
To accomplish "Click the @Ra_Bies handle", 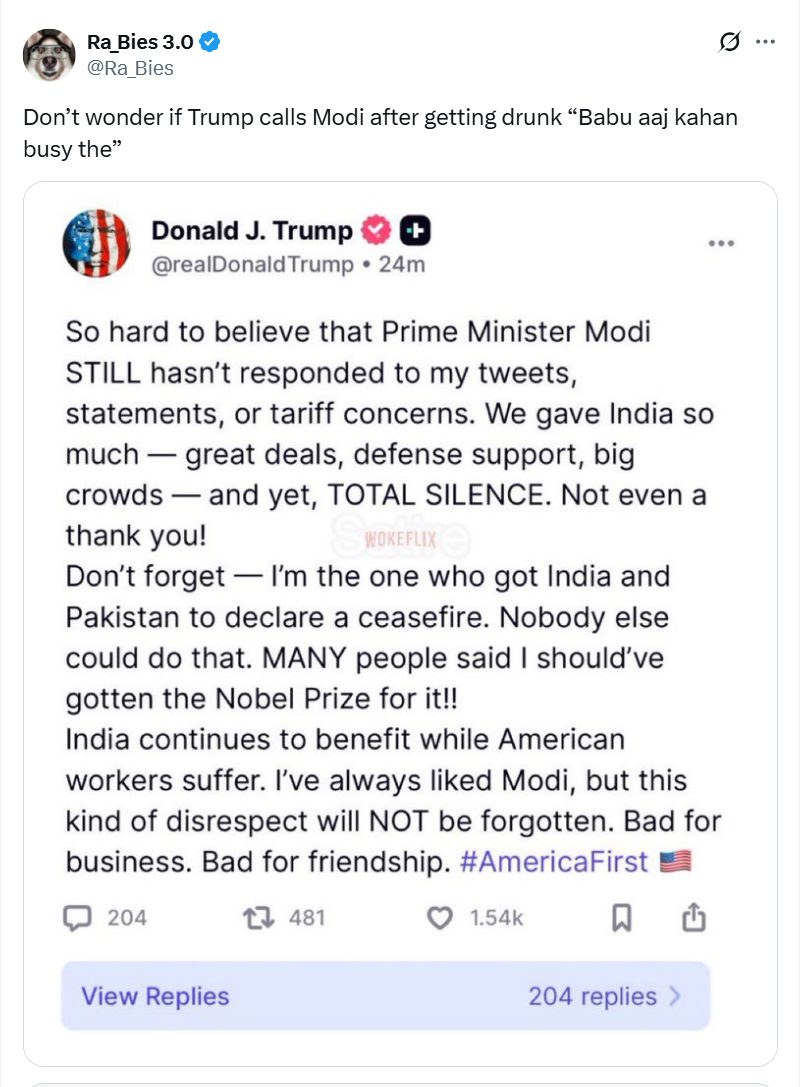I will (x=130, y=68).
